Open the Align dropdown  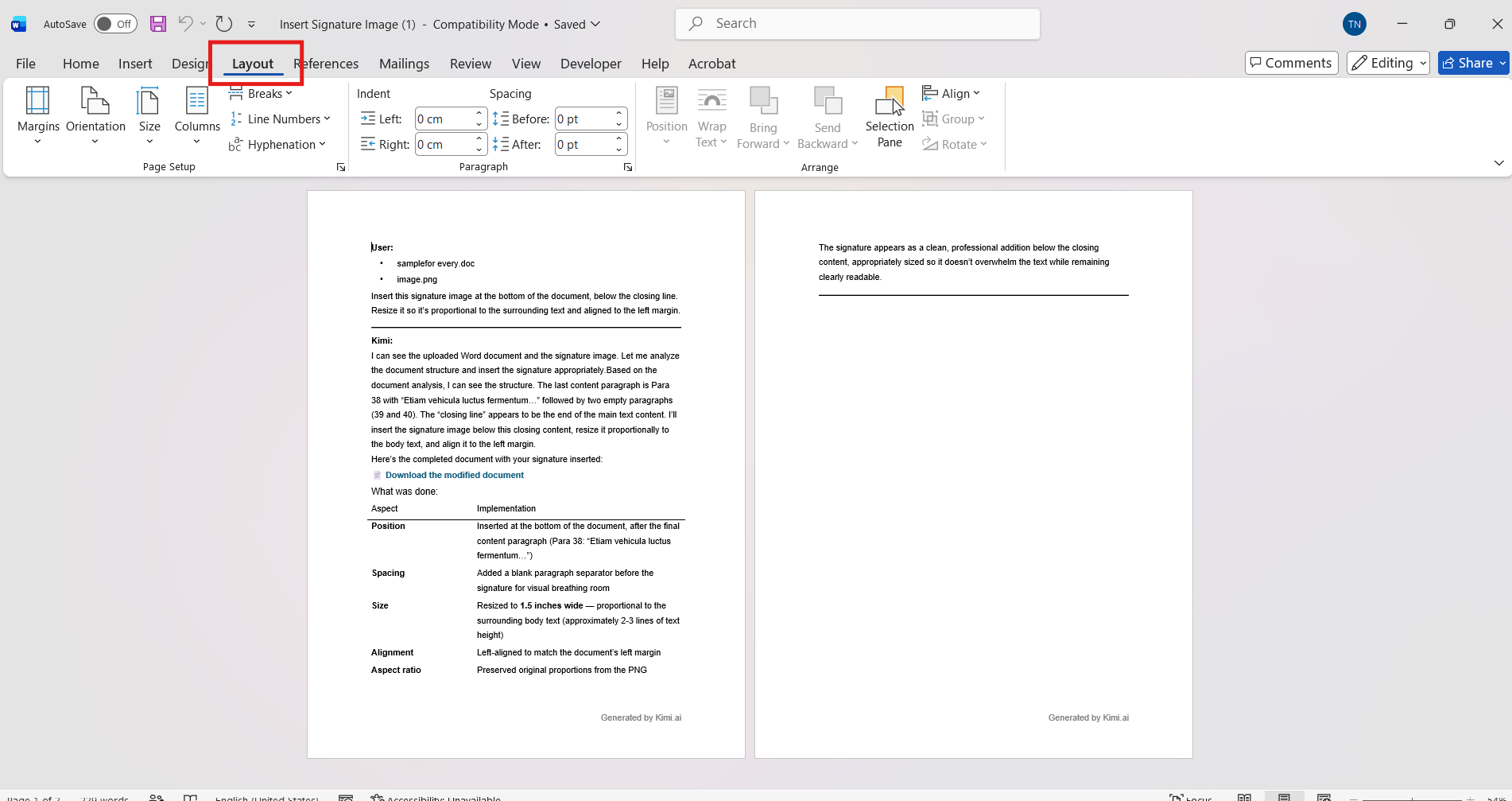952,94
